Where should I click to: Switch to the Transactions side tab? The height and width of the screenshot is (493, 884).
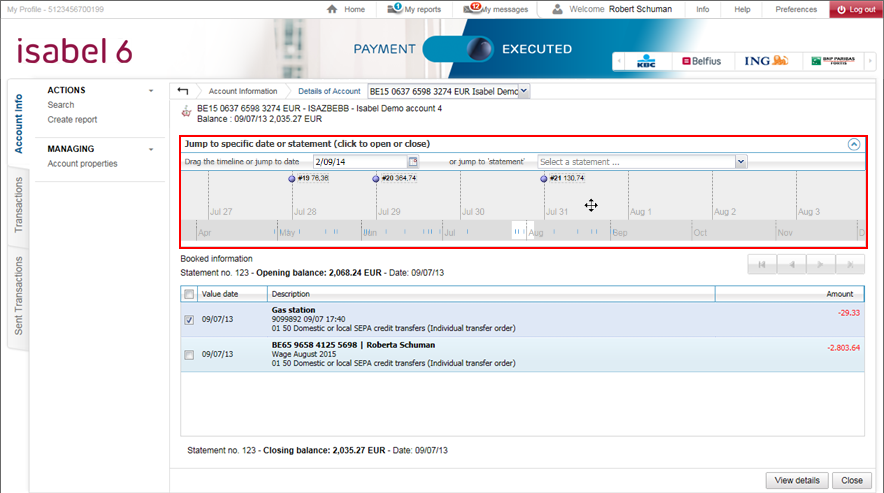pos(19,205)
